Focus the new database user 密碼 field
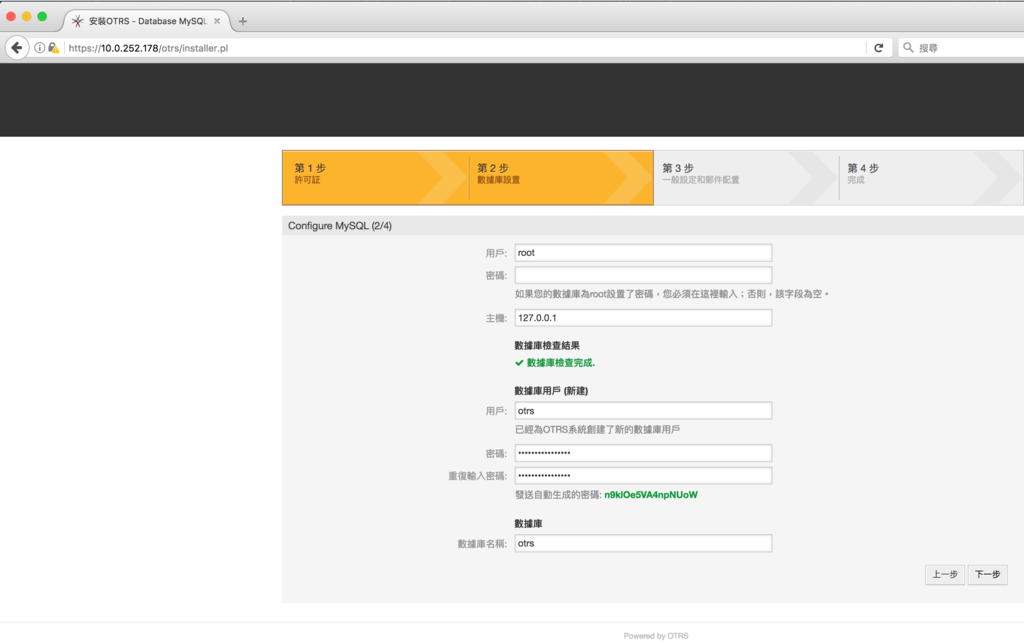This screenshot has width=1024, height=643. pyautogui.click(x=643, y=453)
